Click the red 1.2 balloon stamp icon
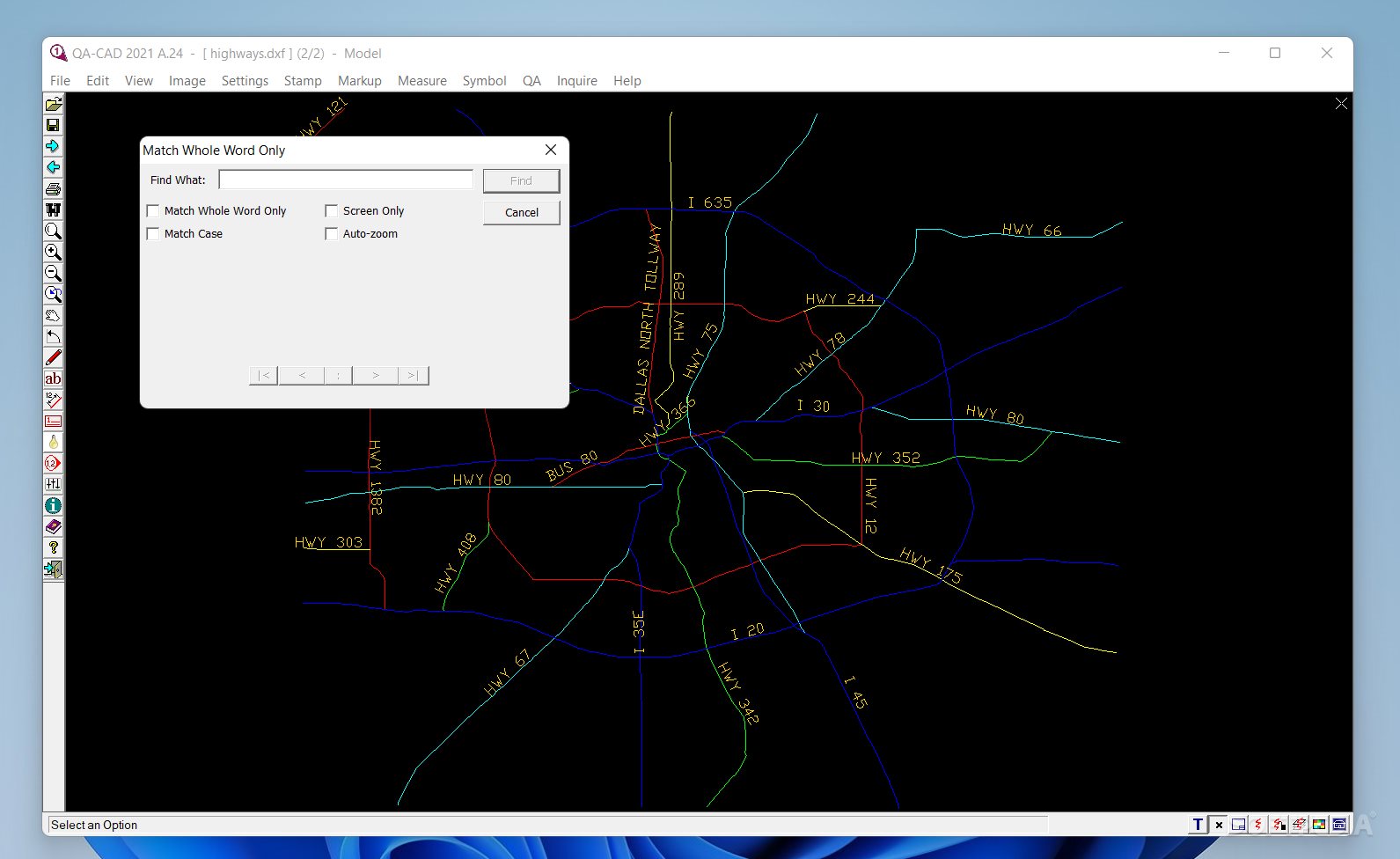 (53, 463)
